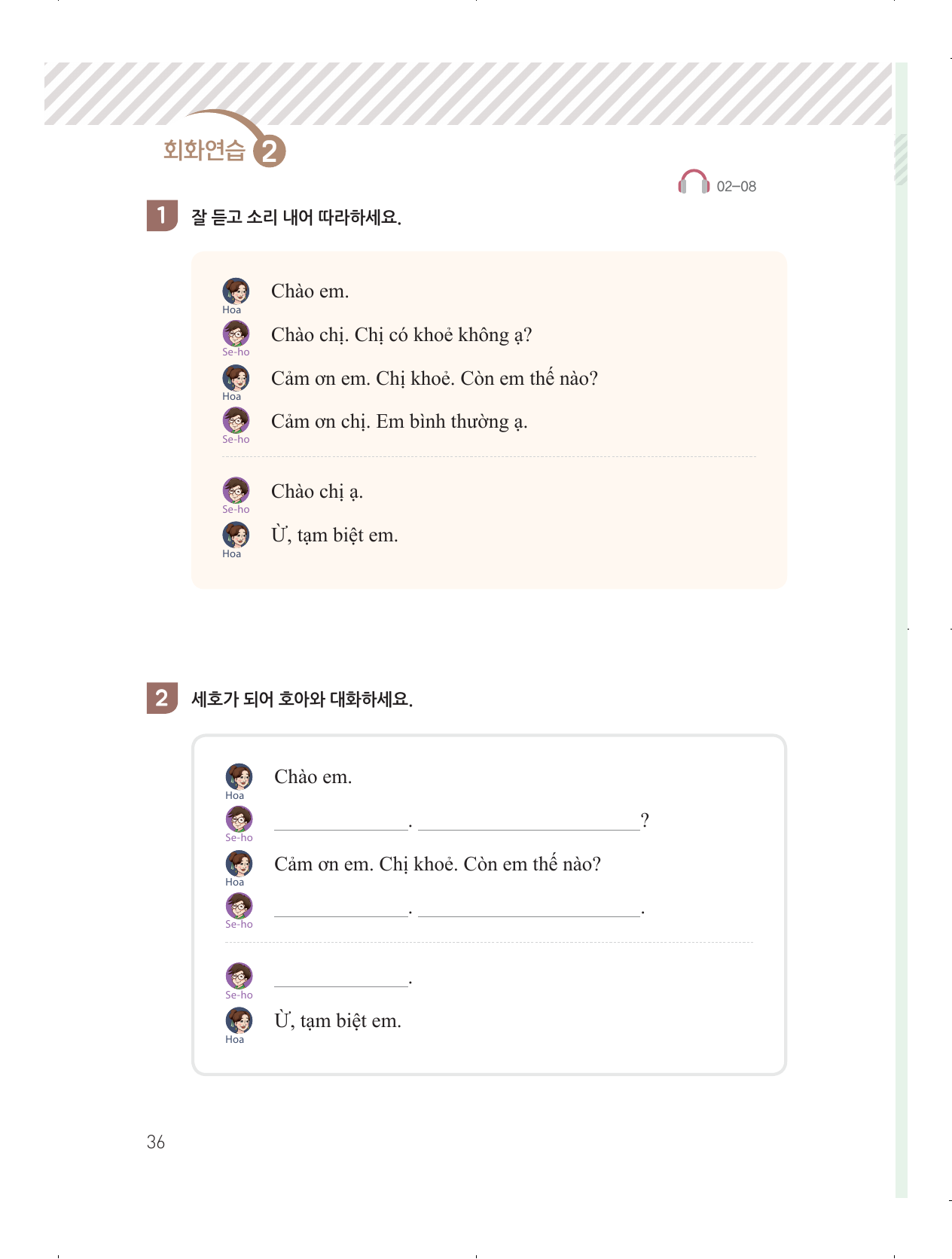The width and height of the screenshot is (952, 1259).
Task: Click the headphone audio icon for track 02-08
Action: [694, 182]
